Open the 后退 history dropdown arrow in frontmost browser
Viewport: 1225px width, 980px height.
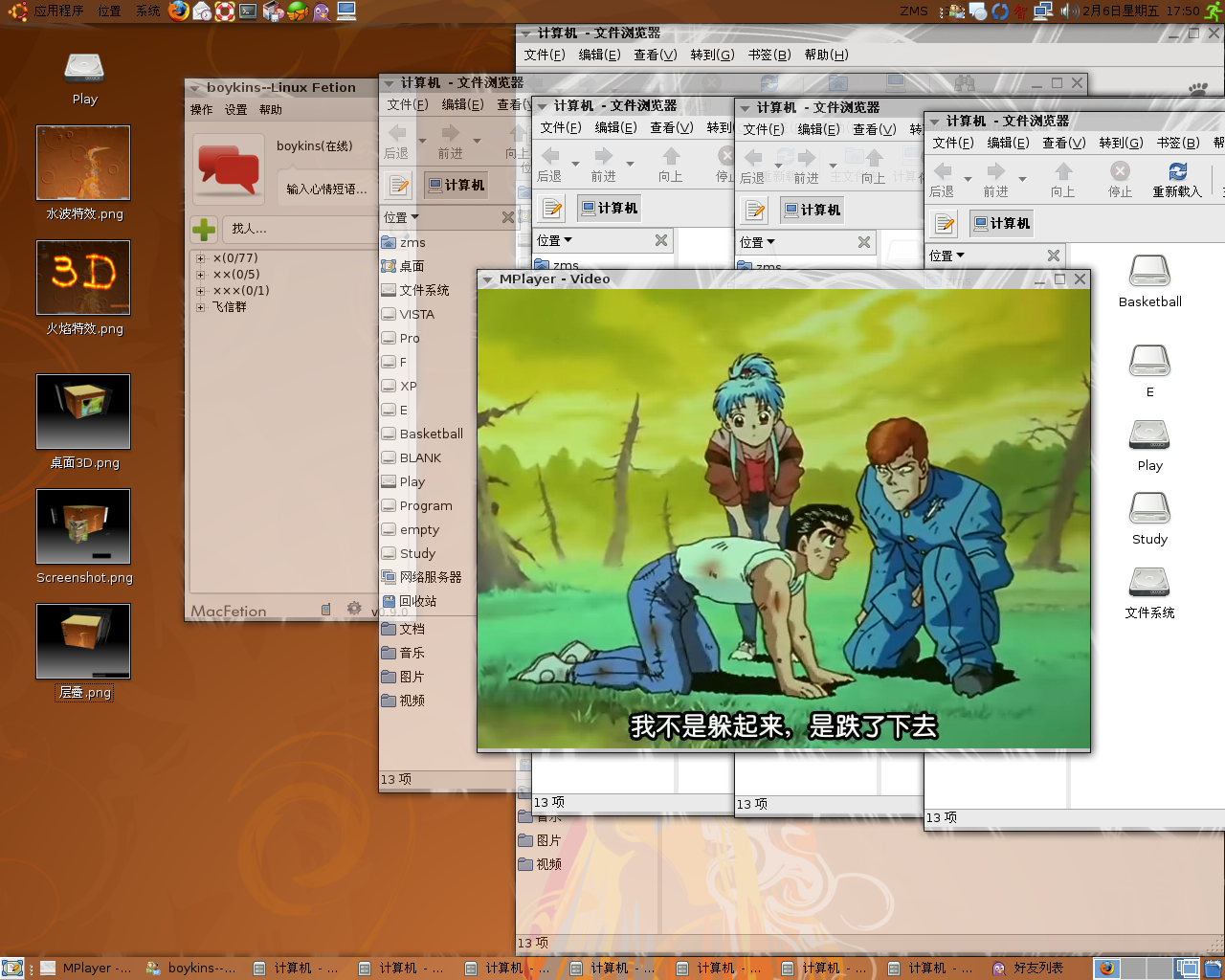(968, 179)
